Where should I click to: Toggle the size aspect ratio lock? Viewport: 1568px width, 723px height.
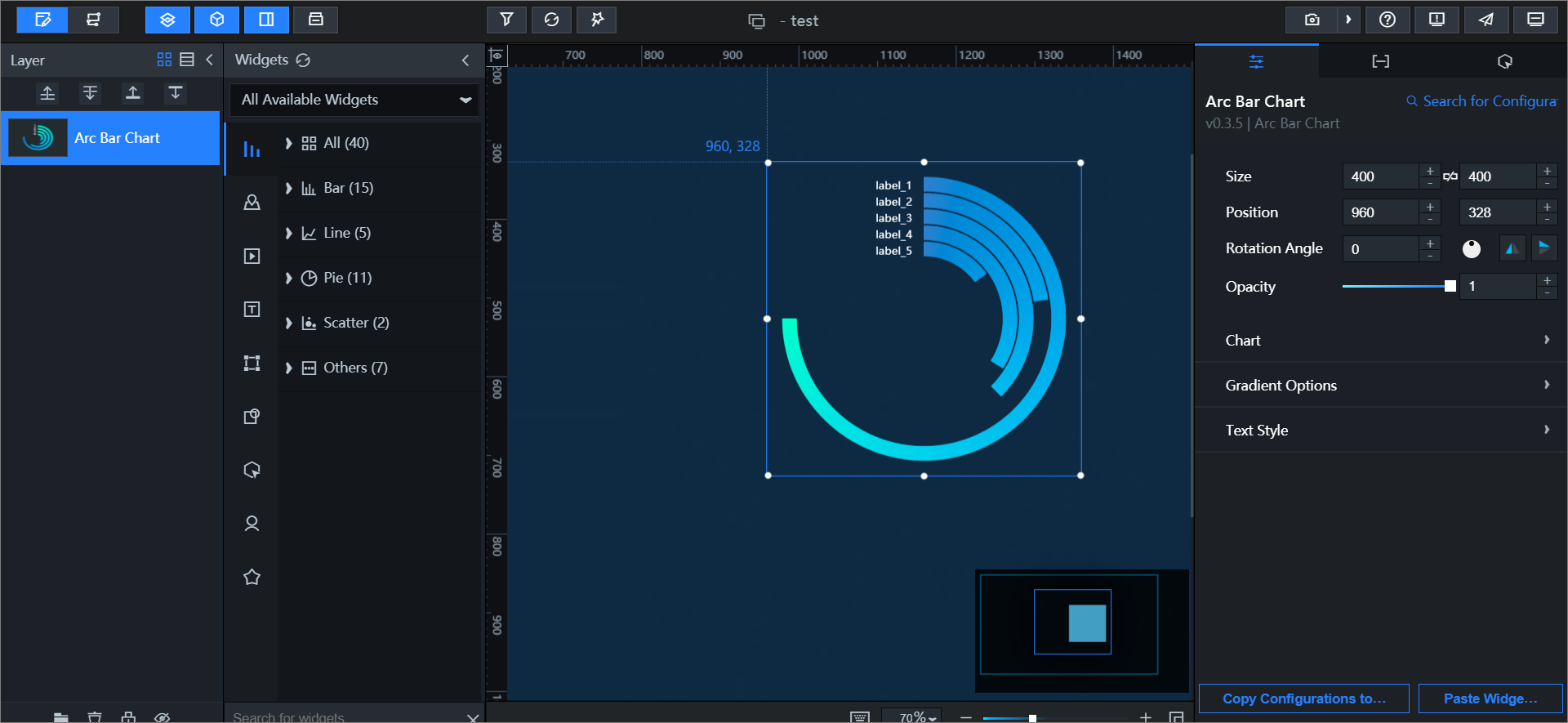(1450, 176)
